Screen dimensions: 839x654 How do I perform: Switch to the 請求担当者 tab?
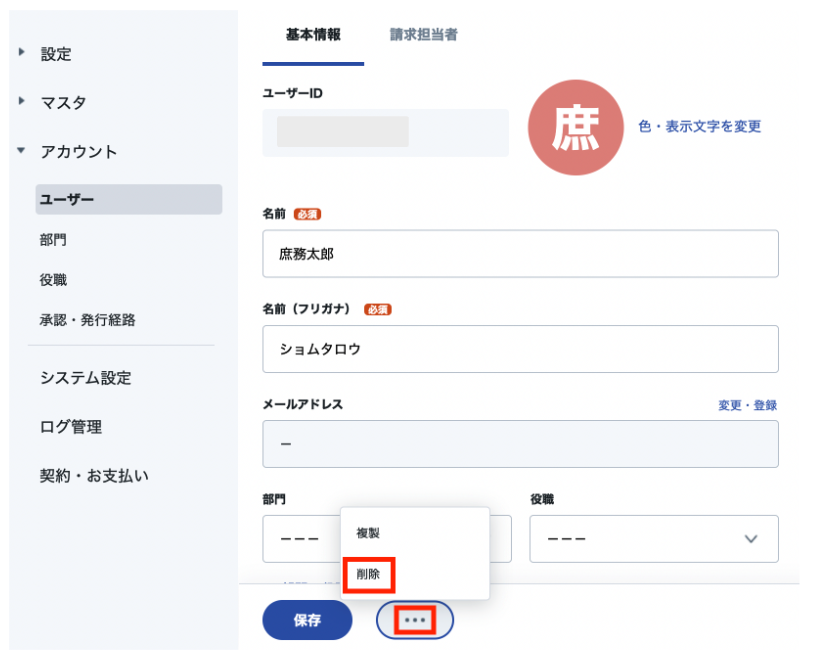423,35
